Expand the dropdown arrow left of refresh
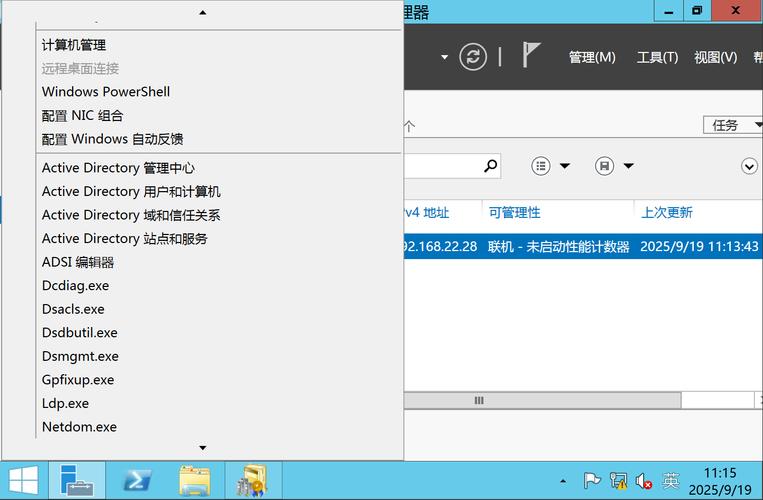 444,57
